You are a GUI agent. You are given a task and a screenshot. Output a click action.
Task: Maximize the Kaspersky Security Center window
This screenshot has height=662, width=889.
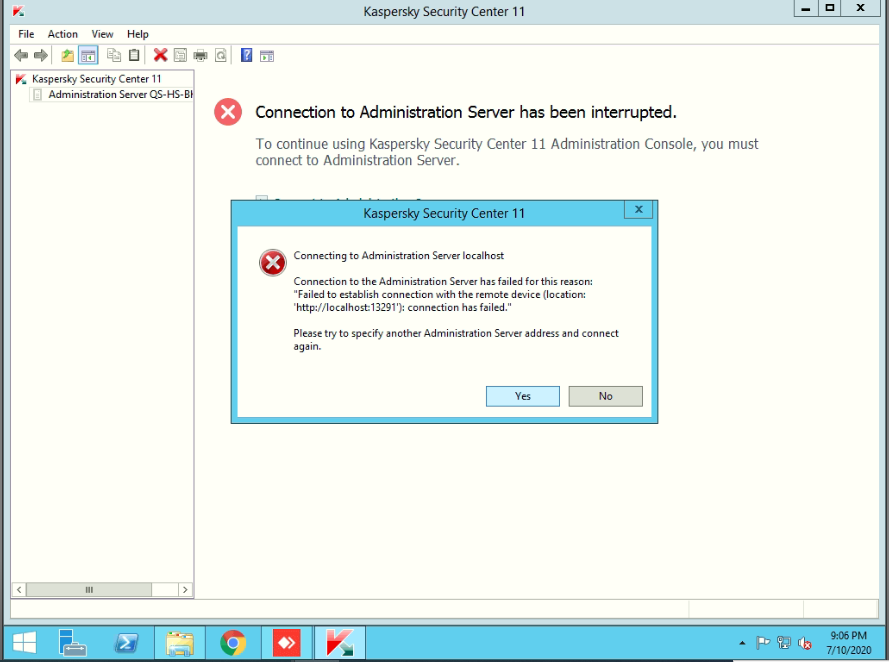(829, 8)
